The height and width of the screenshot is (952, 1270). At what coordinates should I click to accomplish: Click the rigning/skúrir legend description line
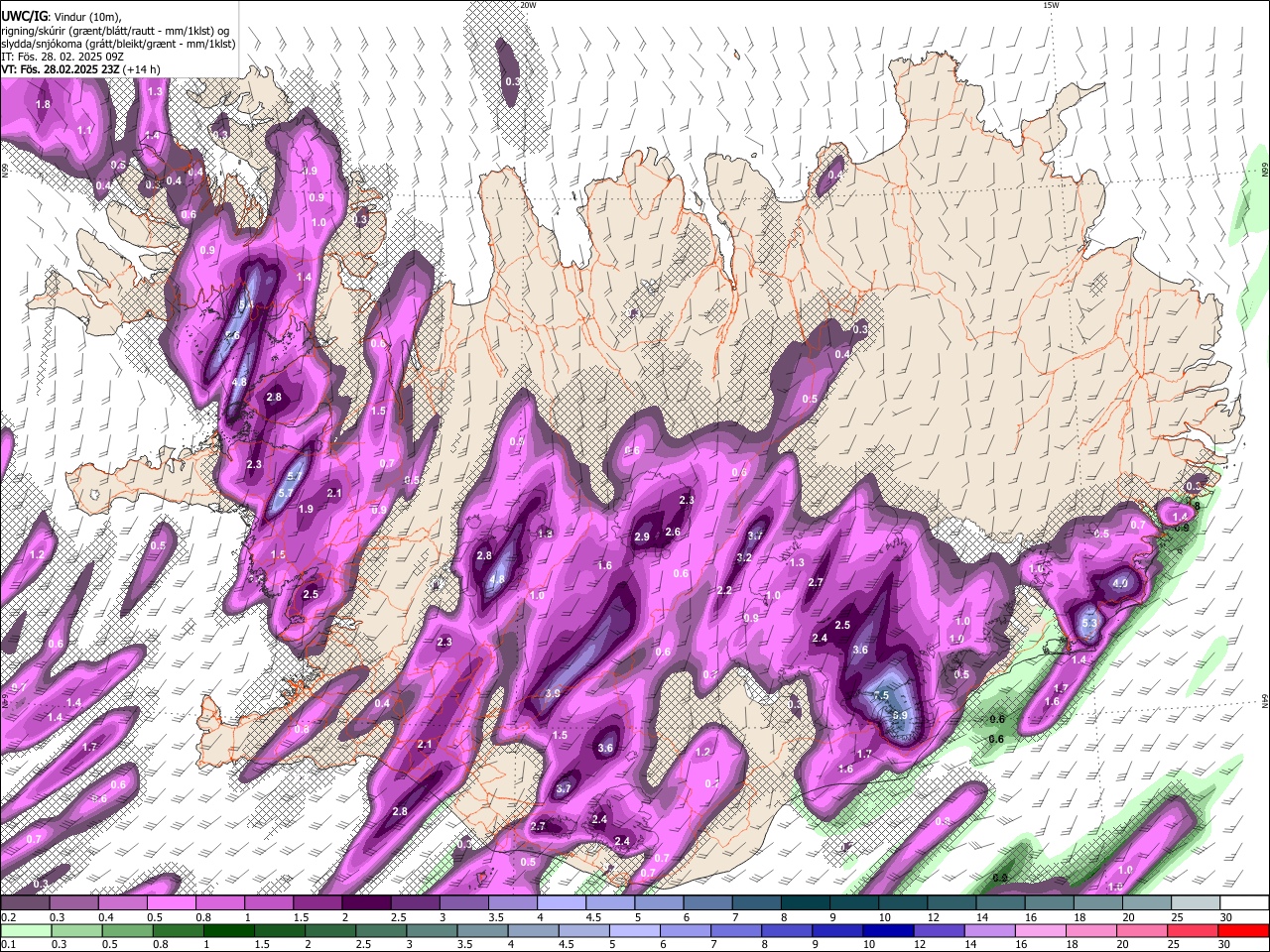point(115,31)
